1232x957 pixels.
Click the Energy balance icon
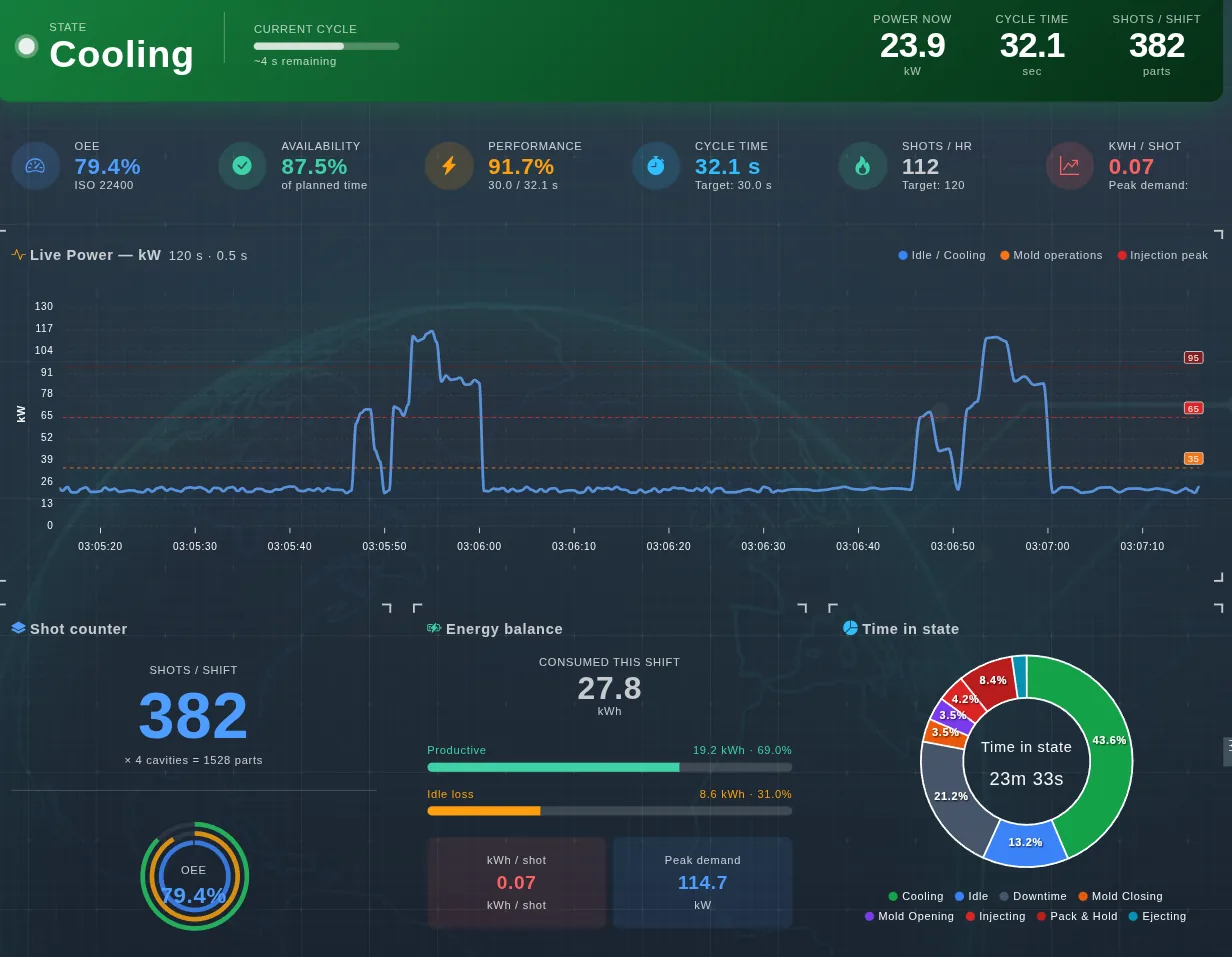[434, 628]
